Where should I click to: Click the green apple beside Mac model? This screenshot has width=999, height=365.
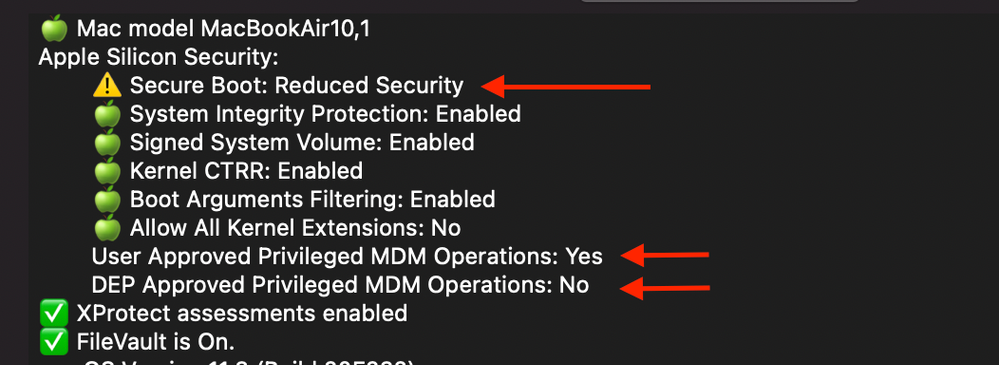point(54,29)
